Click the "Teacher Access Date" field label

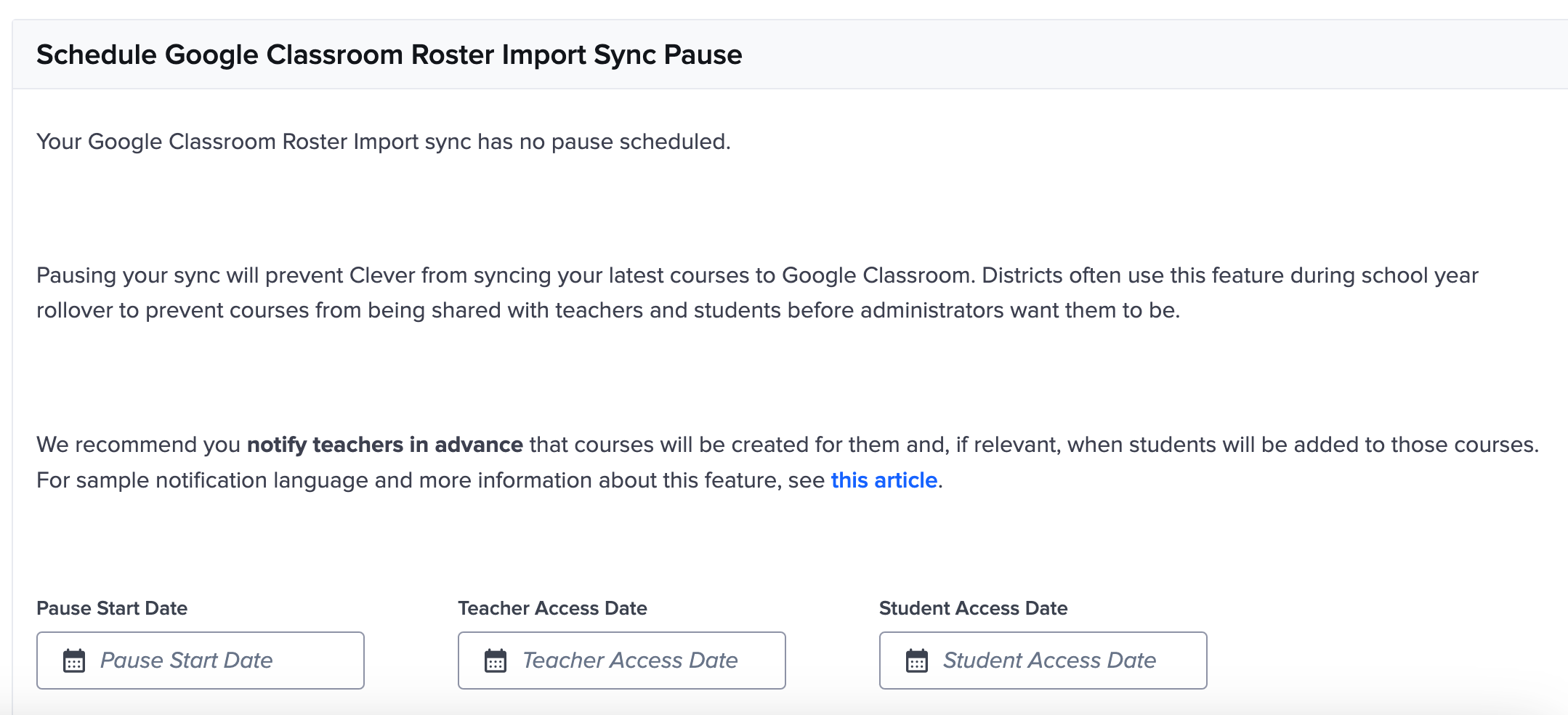[x=552, y=608]
